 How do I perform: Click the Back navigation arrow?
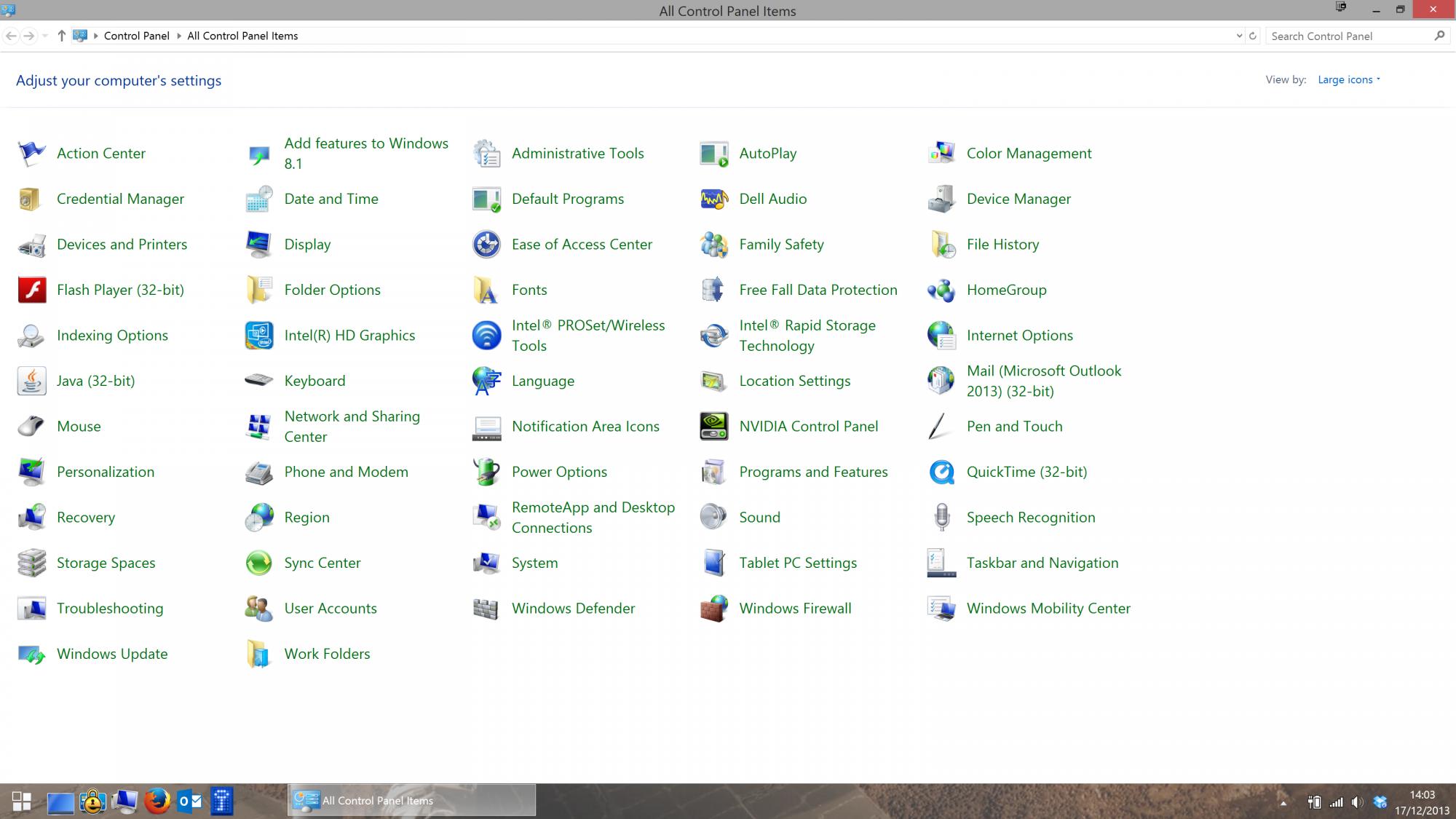pos(11,36)
